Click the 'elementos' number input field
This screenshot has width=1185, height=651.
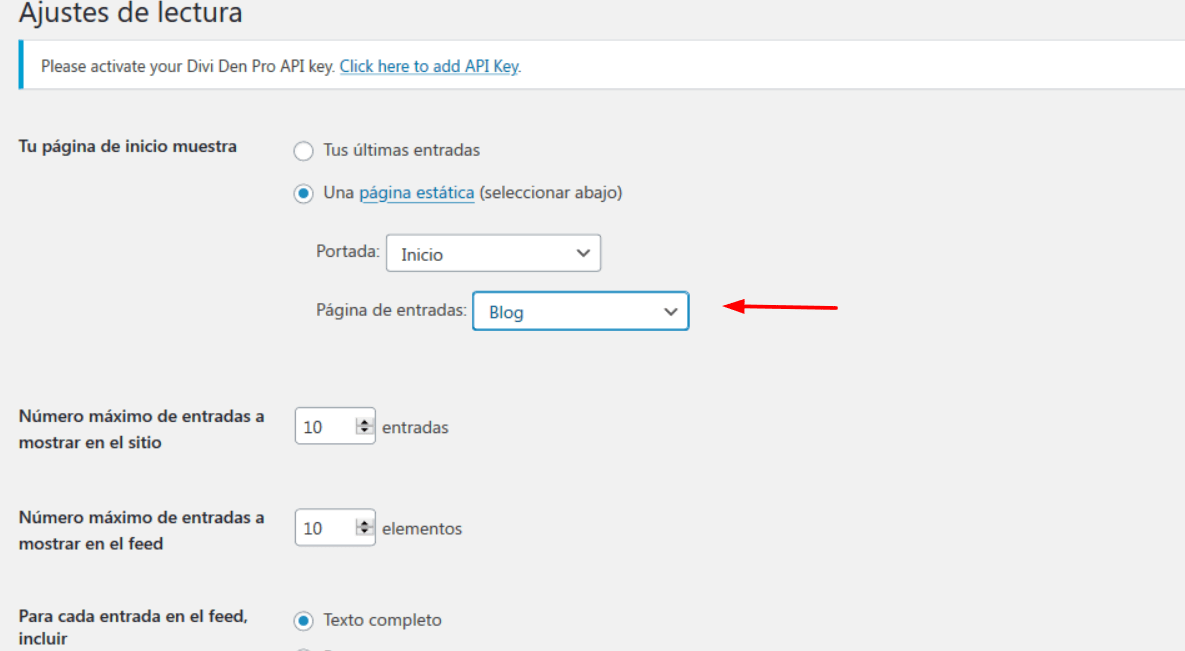335,527
